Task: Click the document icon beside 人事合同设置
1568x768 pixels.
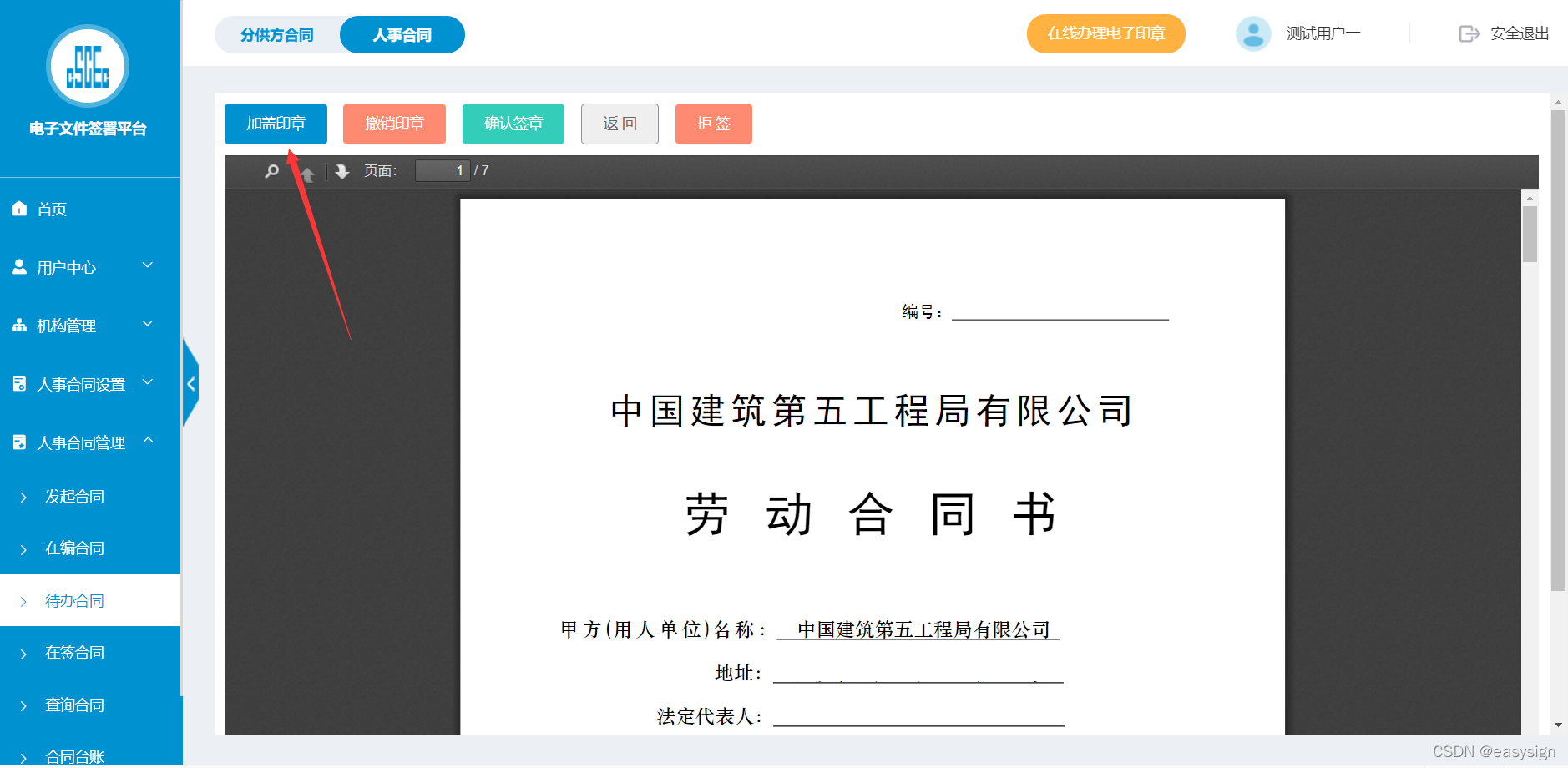Action: (x=19, y=384)
